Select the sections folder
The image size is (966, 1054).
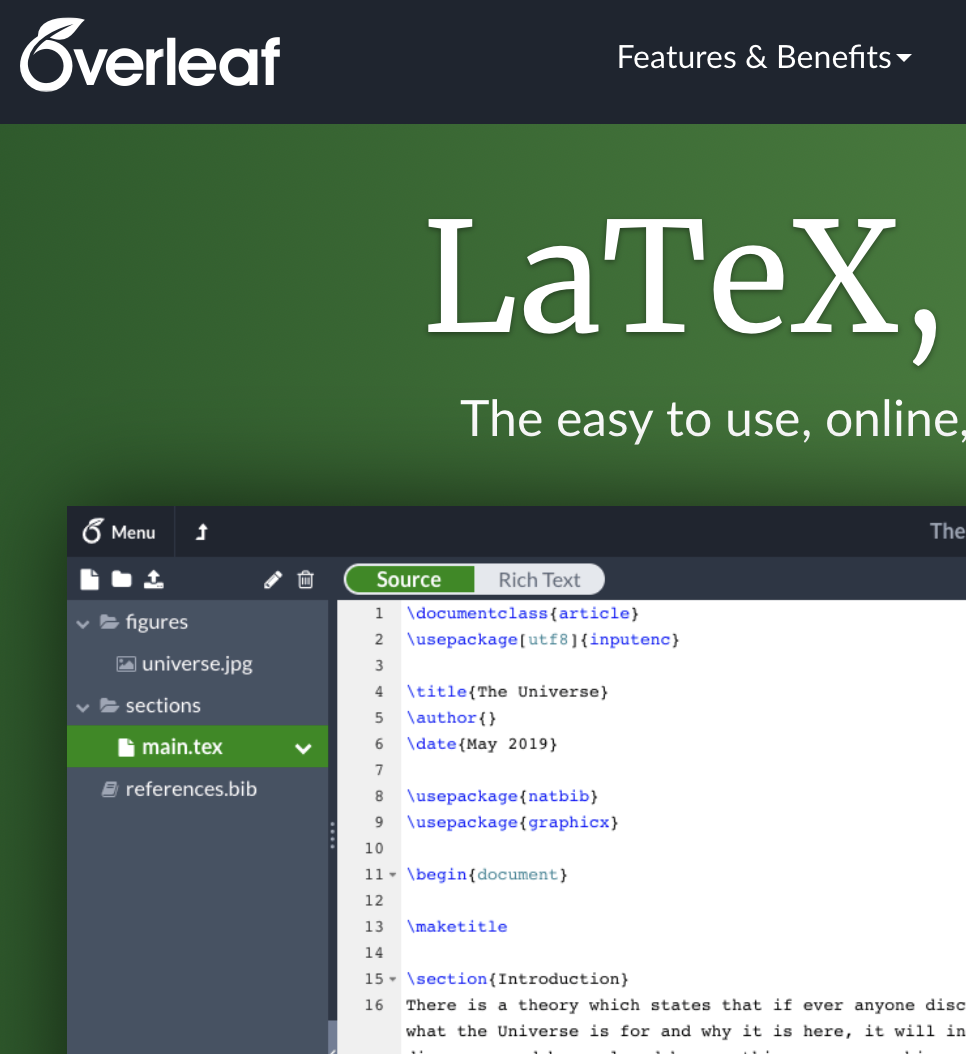coord(163,705)
